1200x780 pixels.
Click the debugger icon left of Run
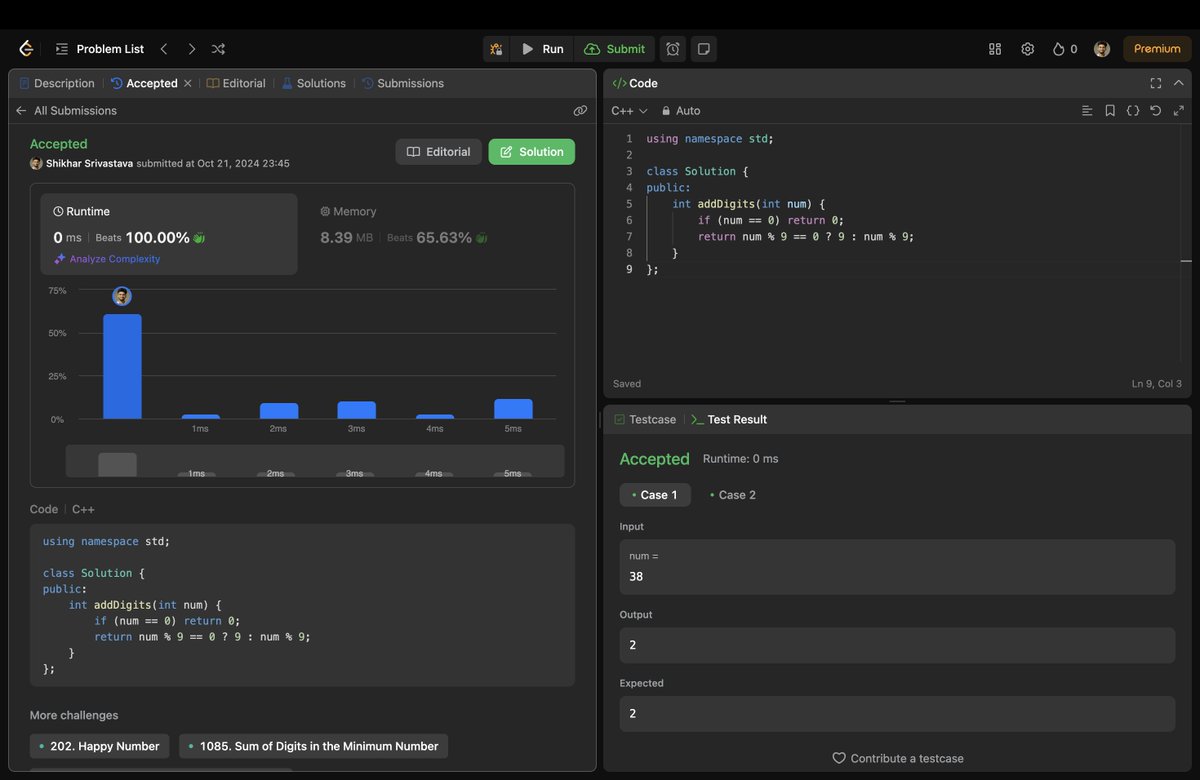pyautogui.click(x=496, y=48)
